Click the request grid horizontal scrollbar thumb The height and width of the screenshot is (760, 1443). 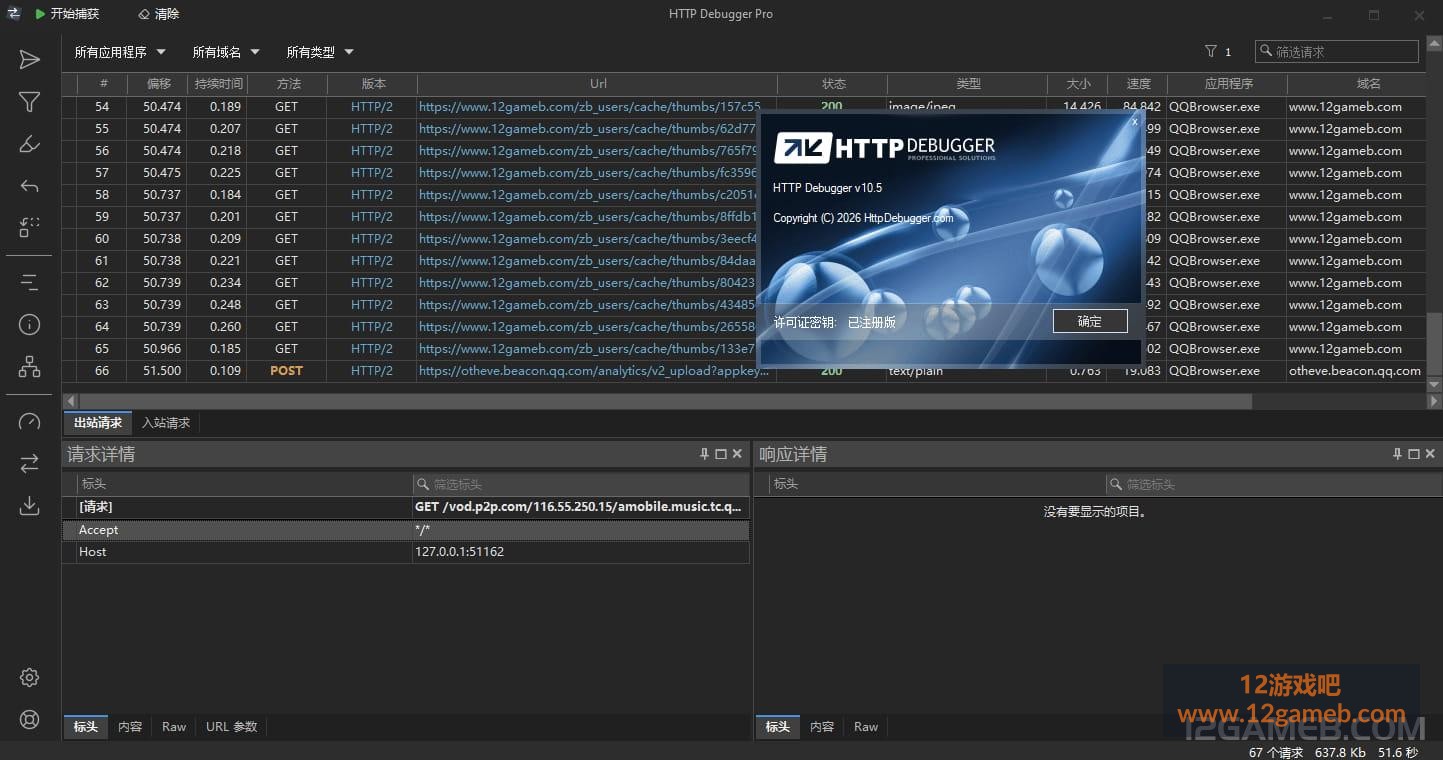664,401
